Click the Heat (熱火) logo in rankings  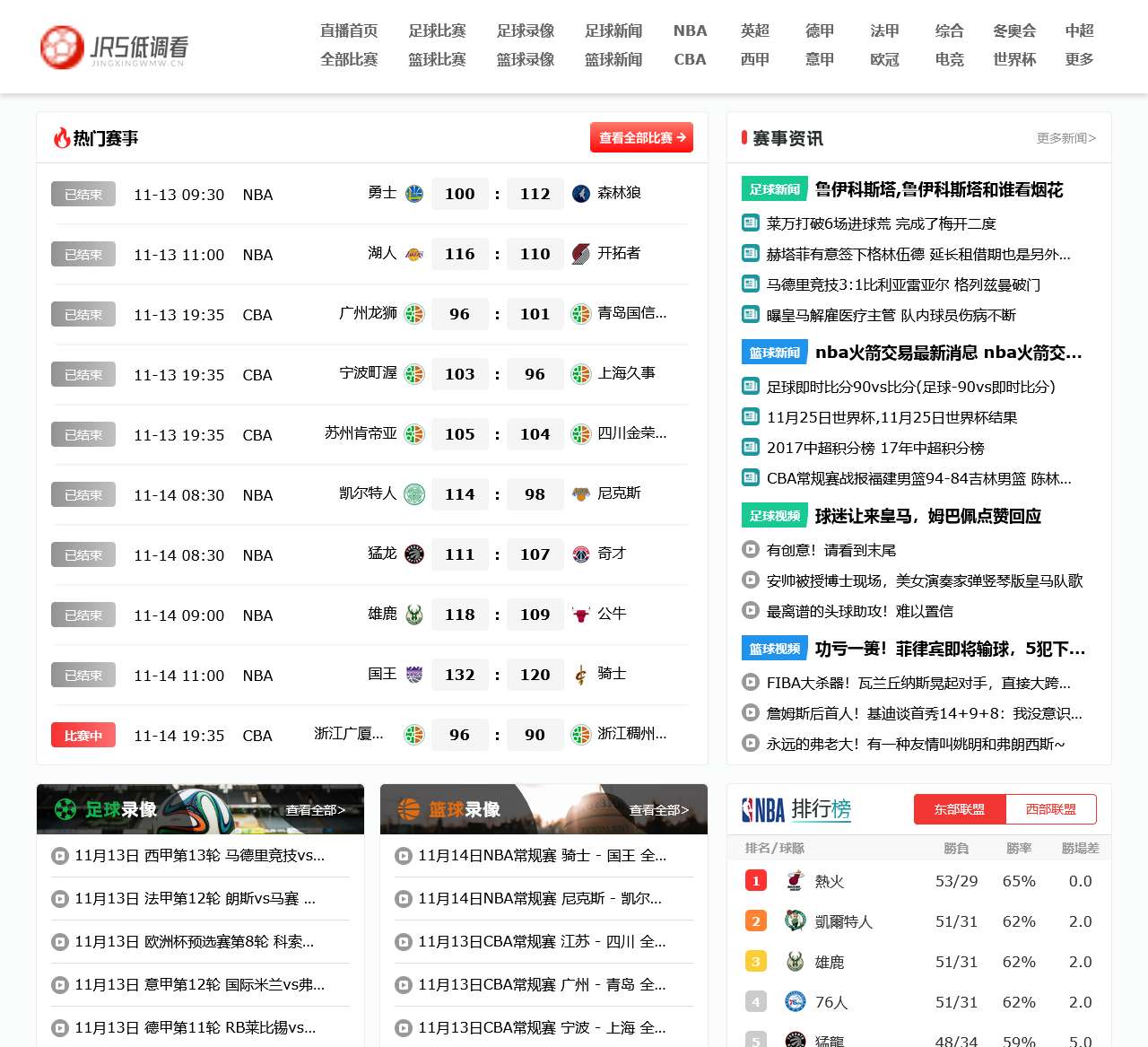pos(795,881)
